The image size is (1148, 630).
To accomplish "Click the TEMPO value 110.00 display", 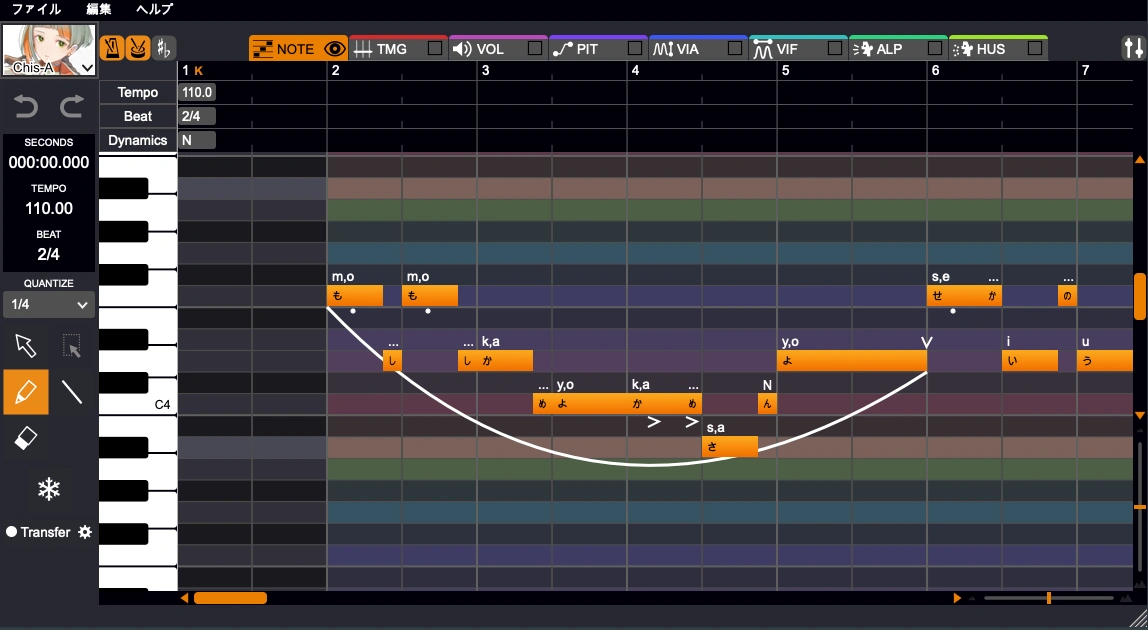I will tap(48, 208).
